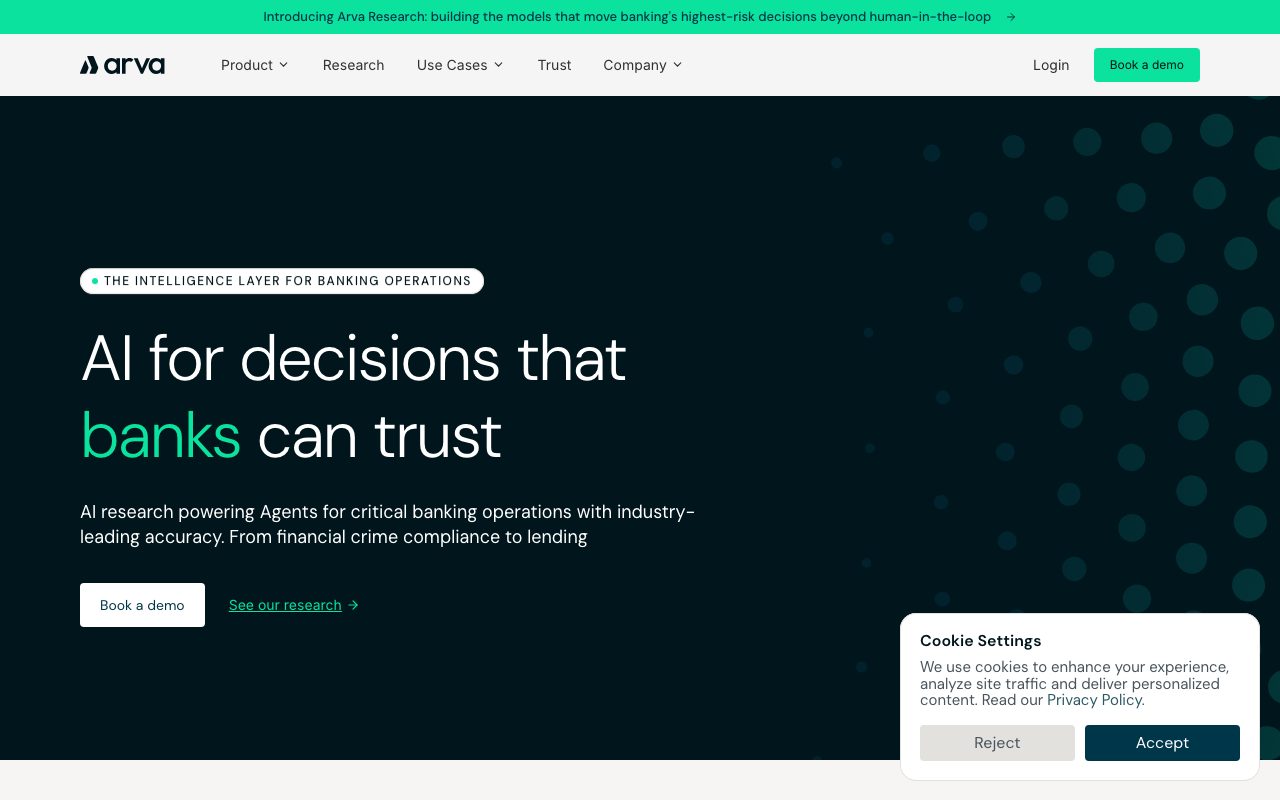Click the AI for decisions that banks can trust headline

pyautogui.click(x=353, y=396)
